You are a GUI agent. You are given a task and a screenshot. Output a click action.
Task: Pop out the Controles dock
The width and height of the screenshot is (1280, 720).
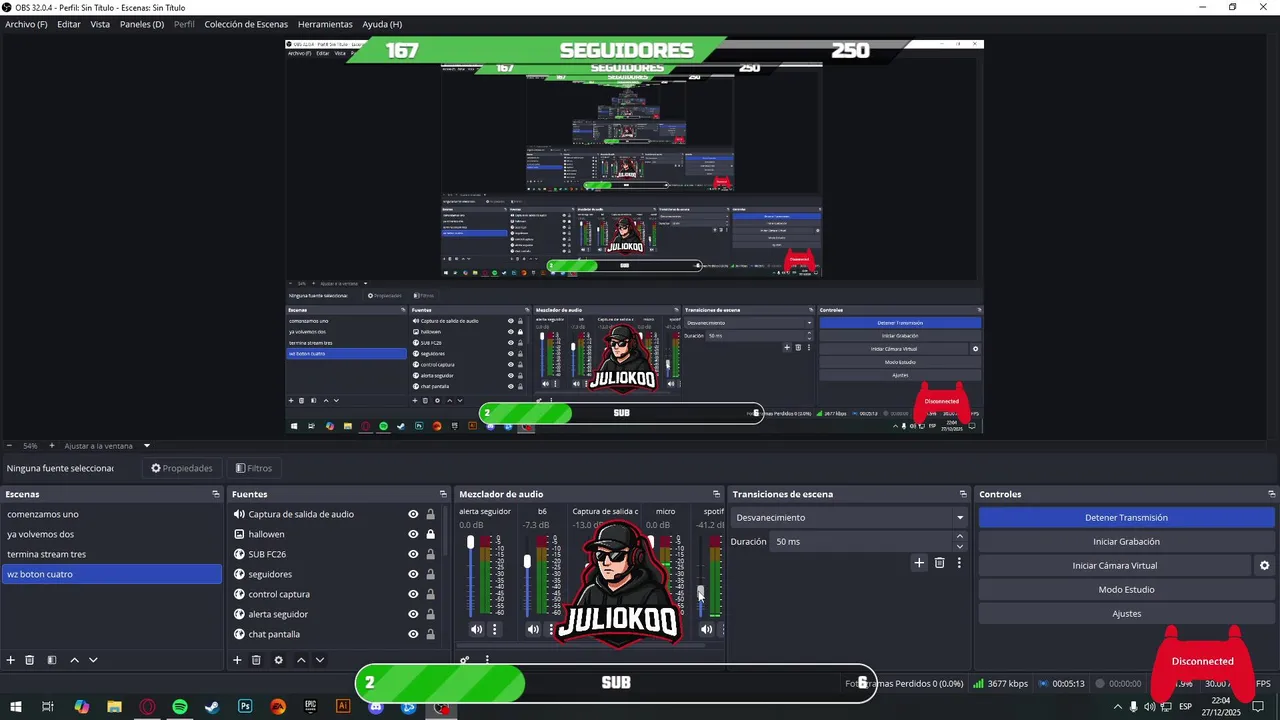click(x=1271, y=494)
